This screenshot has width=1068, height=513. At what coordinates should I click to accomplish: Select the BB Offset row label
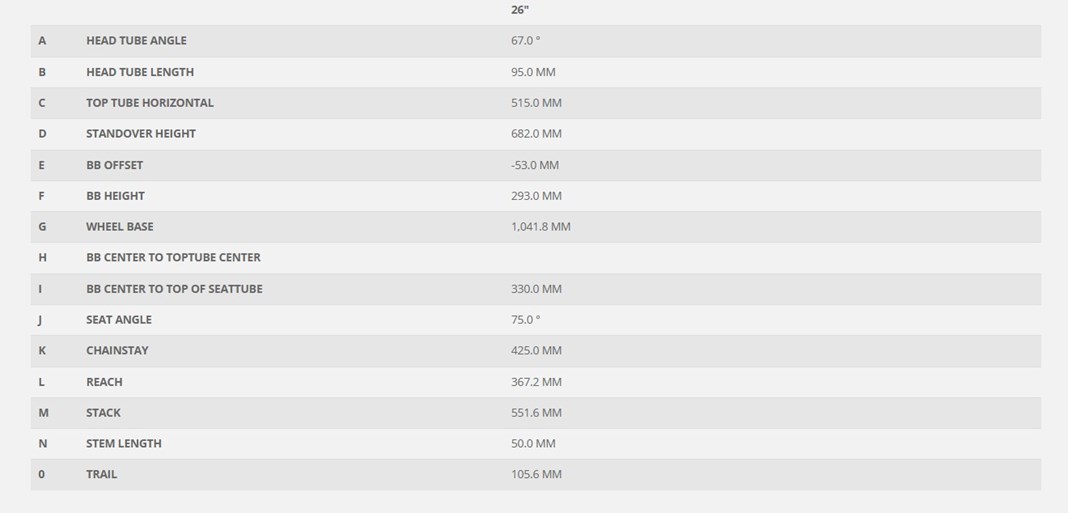click(114, 165)
